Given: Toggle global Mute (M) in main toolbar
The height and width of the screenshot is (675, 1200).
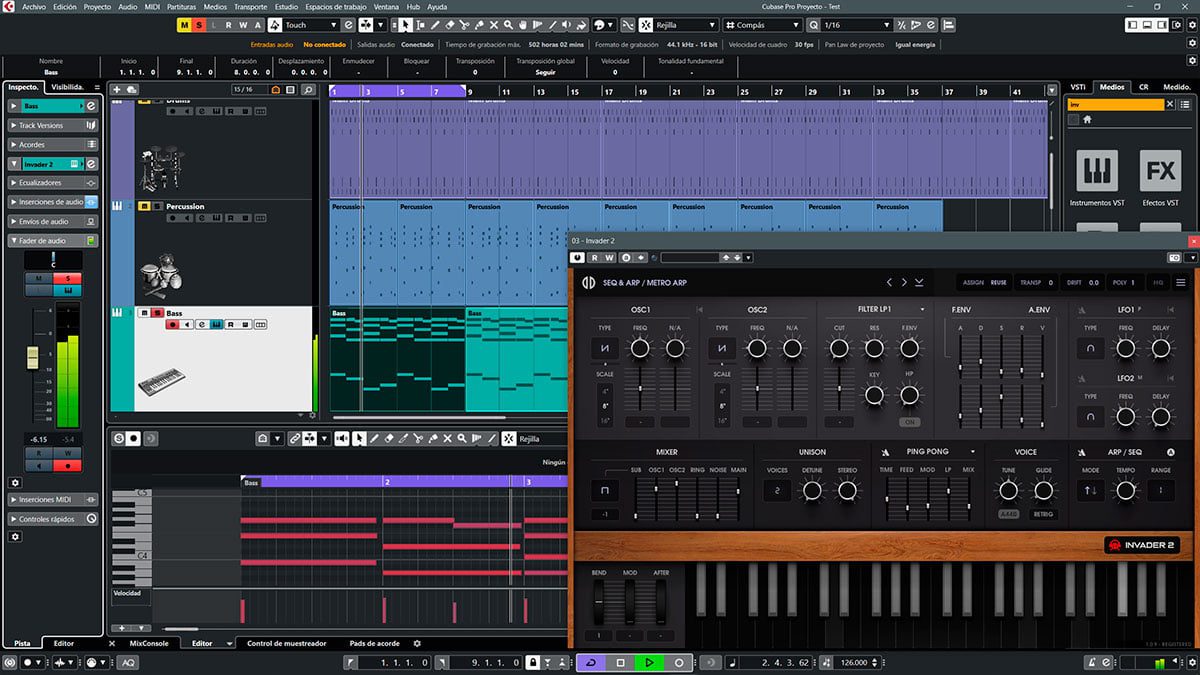Looking at the screenshot, I should point(185,25).
